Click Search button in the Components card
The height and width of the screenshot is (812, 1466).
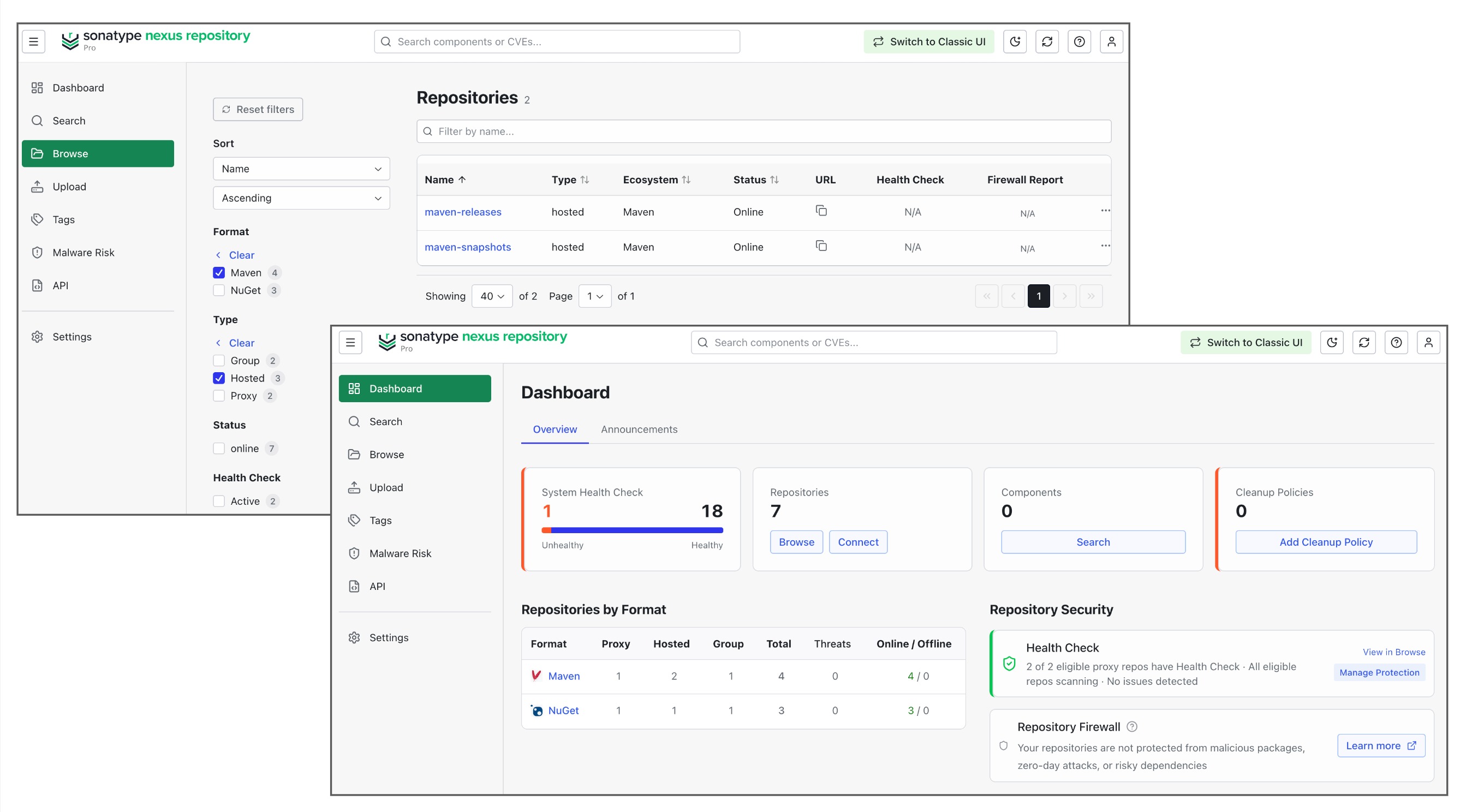coord(1093,542)
